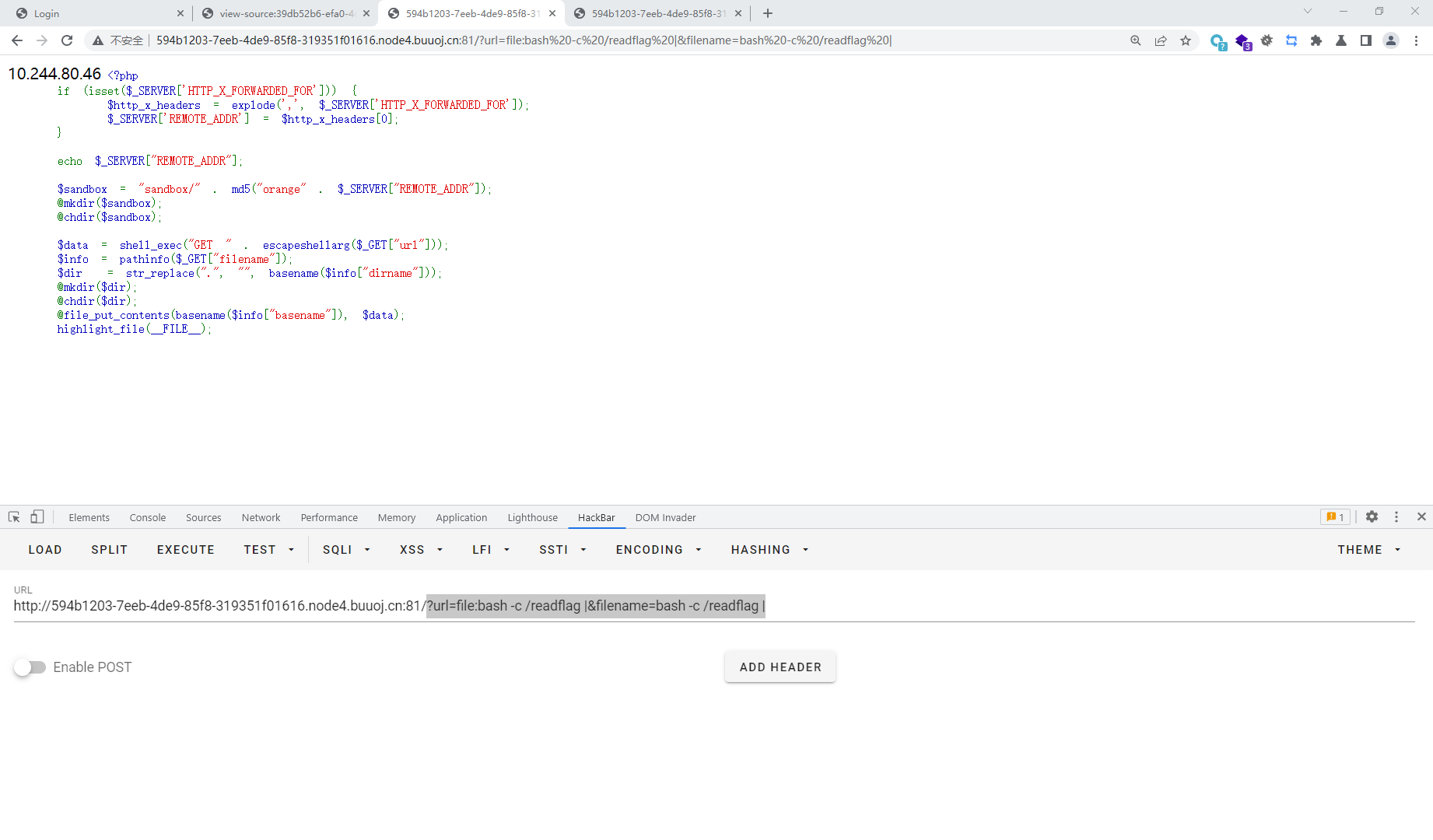
Task: Open the Sources panel
Action: pos(204,517)
